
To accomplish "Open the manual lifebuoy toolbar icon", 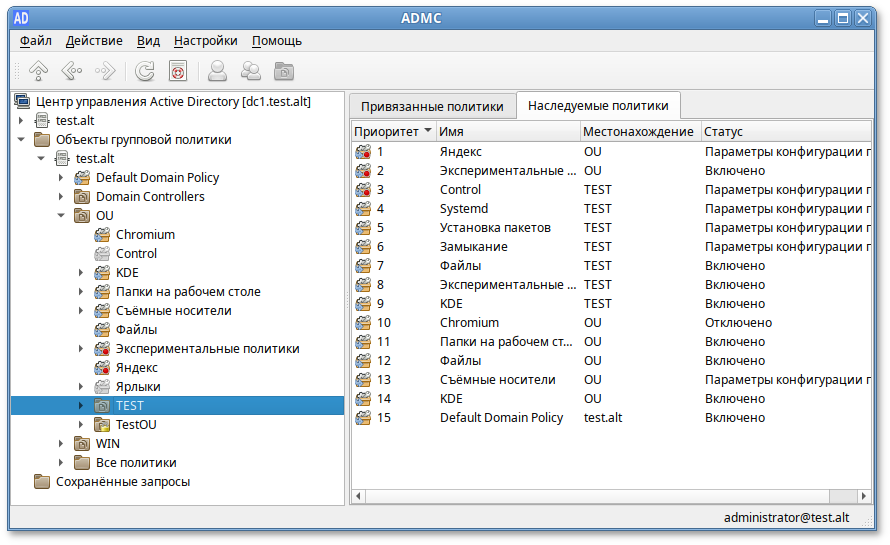I will 178,71.
